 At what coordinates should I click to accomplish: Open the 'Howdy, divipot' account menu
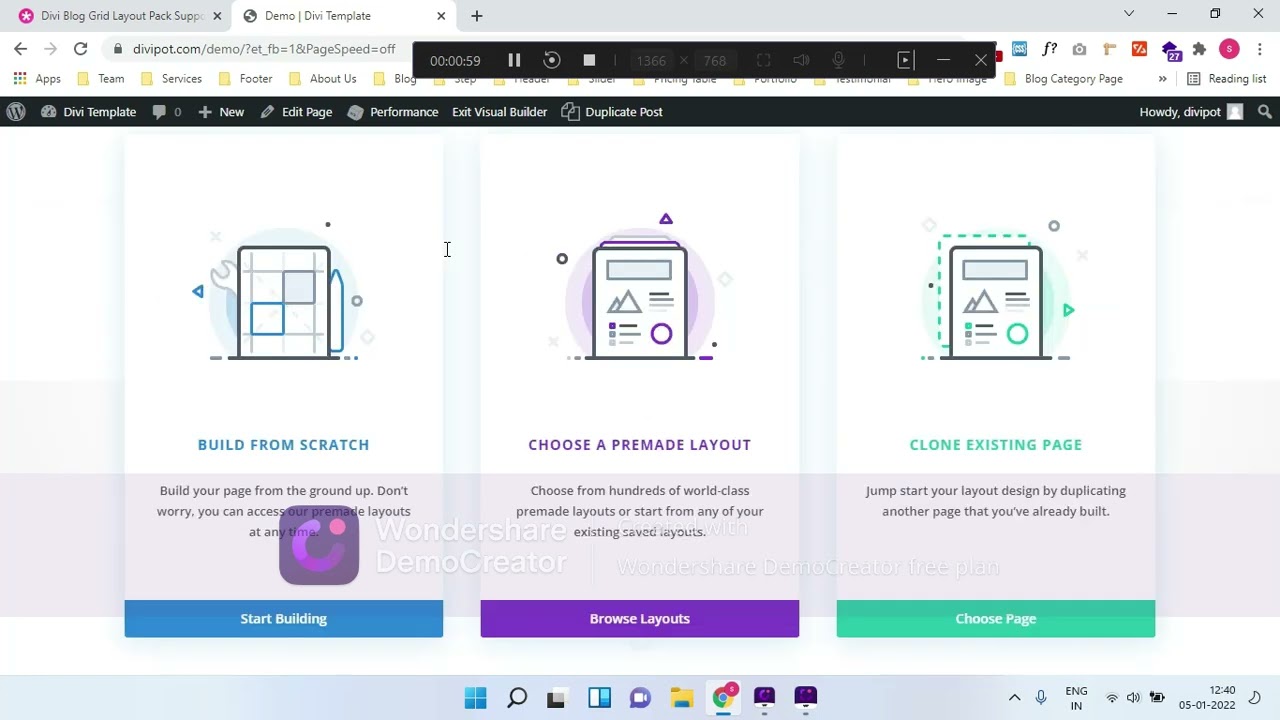point(1191,112)
